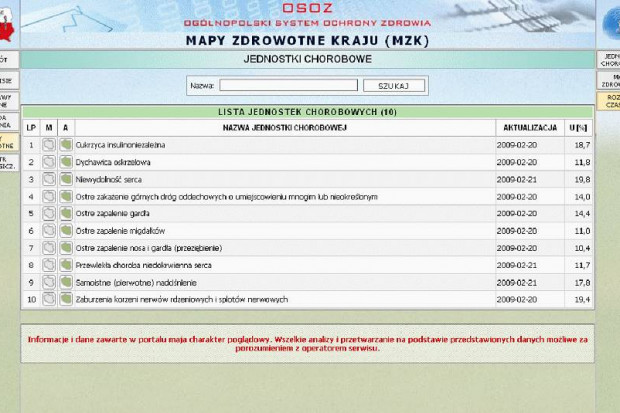The image size is (620, 413).
Task: Click A green icon for Przewlekła choroba niedokrwienna serca
Action: click(66, 265)
